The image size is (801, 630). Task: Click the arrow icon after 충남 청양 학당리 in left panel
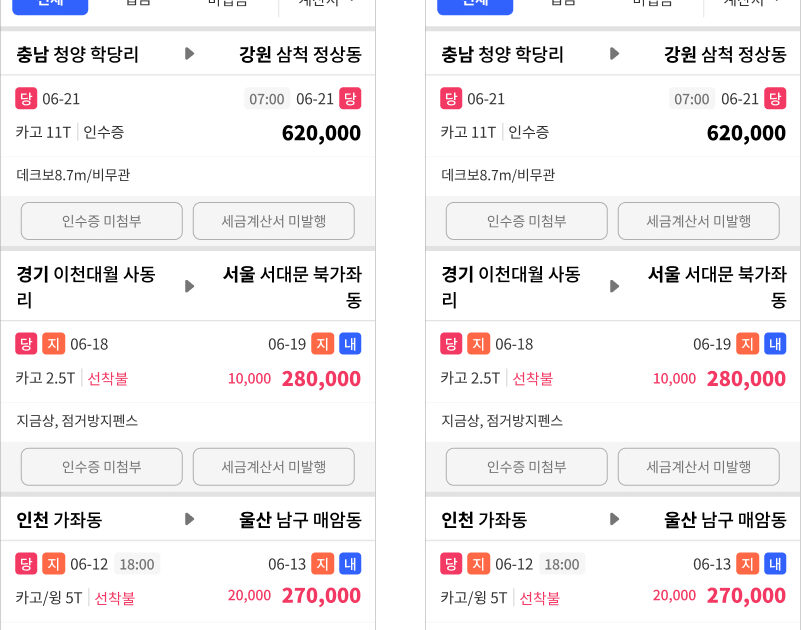click(190, 54)
